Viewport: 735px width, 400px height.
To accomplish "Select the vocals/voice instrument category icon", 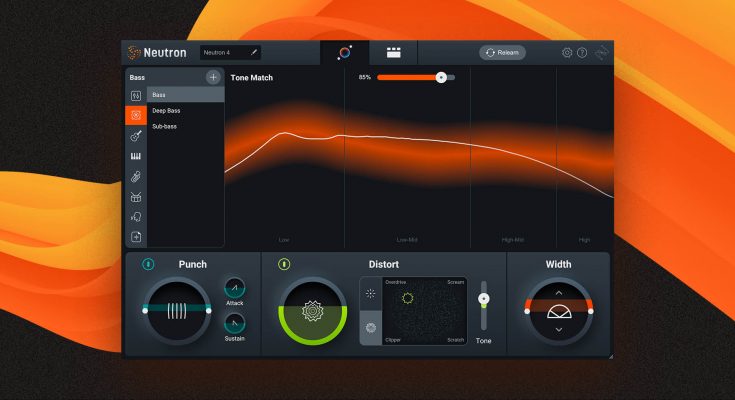I will click(136, 217).
